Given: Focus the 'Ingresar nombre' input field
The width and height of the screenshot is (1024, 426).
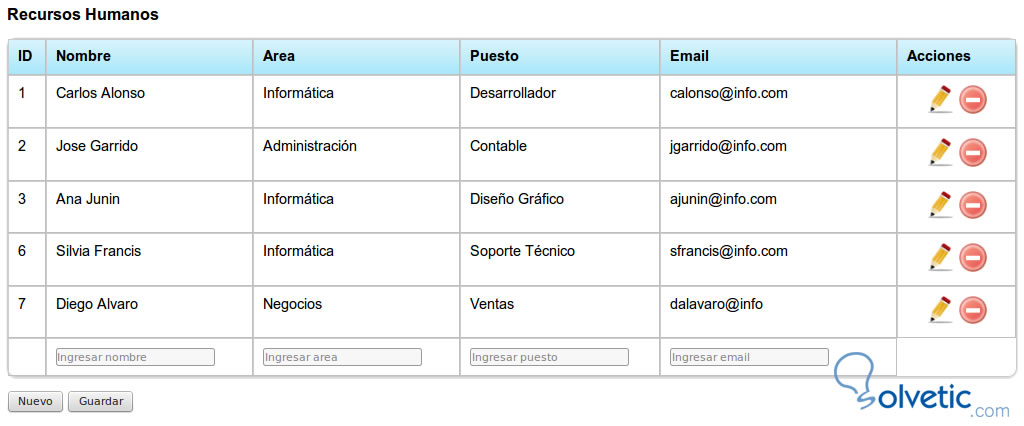Looking at the screenshot, I should [x=135, y=357].
